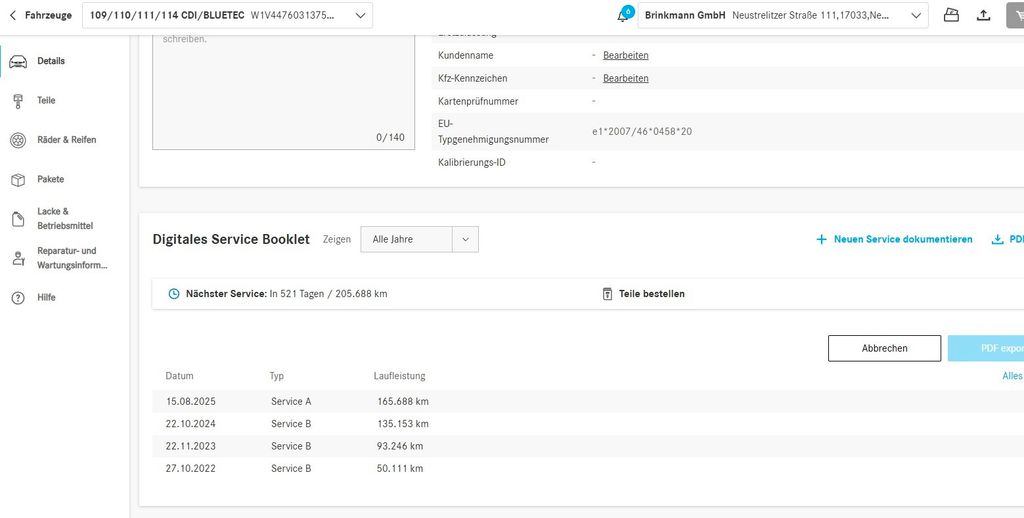Expand the Alle Jahre year filter
The image size is (1024, 518).
click(465, 239)
